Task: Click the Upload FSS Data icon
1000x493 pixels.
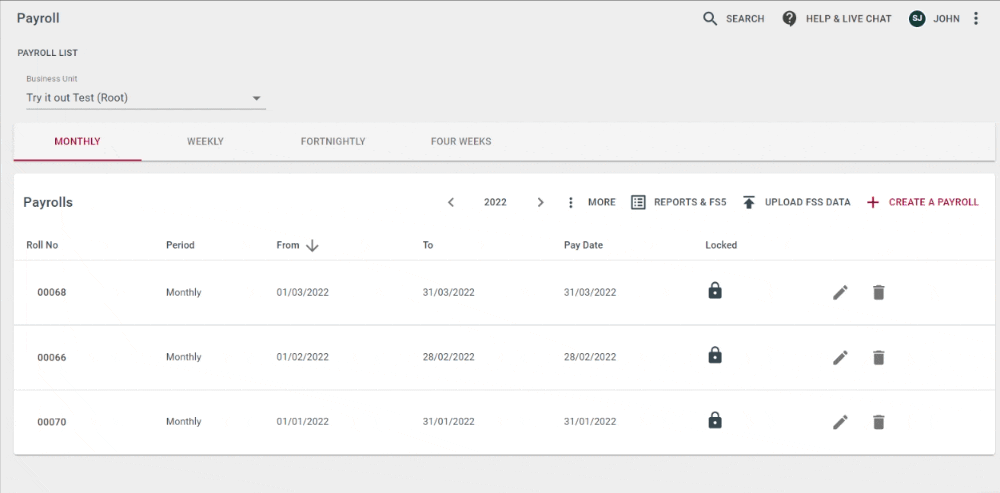Action: [x=749, y=202]
